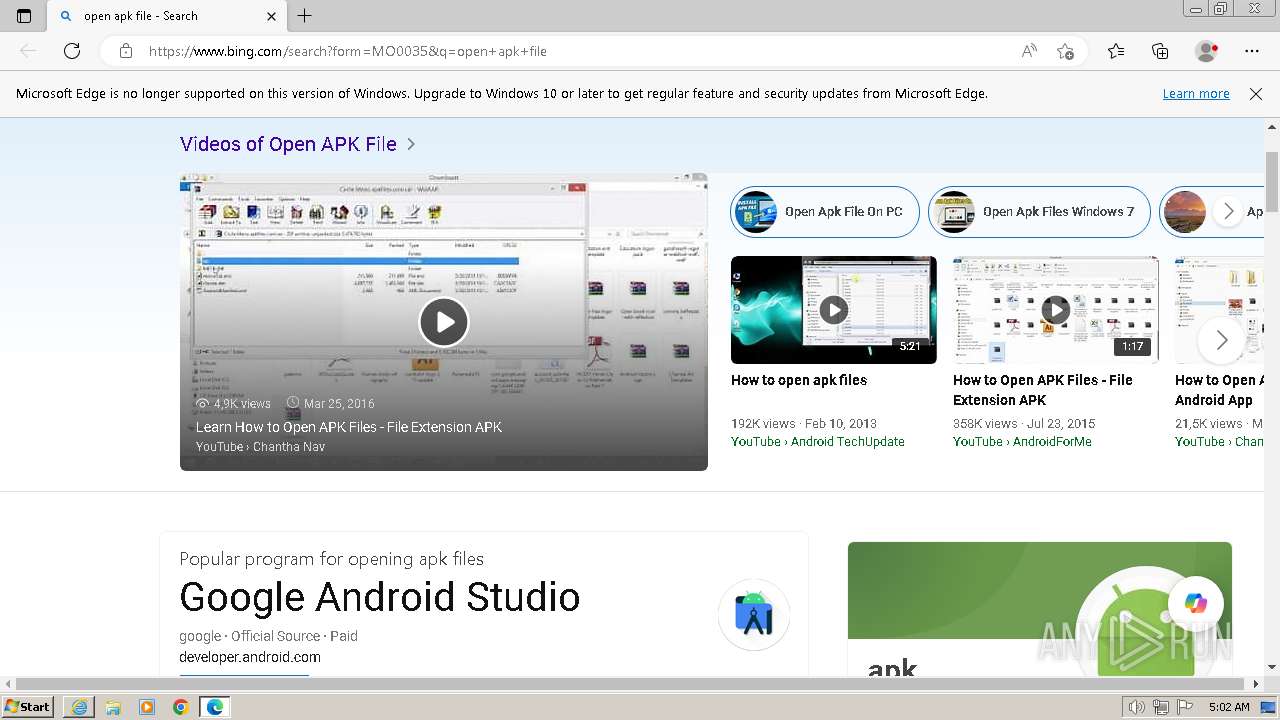Image resolution: width=1280 pixels, height=720 pixels.
Task: Add this page to favorites
Action: [1065, 51]
